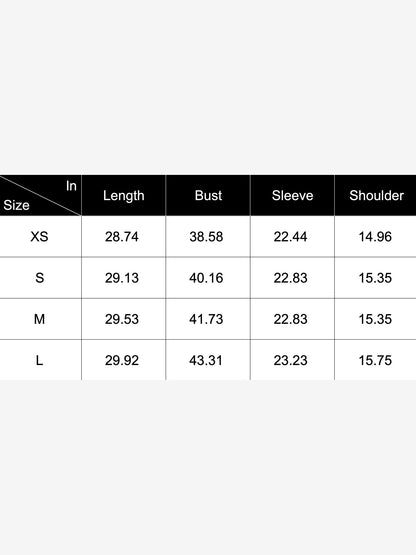Click the L bust value 43.31
Screen dimensions: 416x555
coord(206,360)
